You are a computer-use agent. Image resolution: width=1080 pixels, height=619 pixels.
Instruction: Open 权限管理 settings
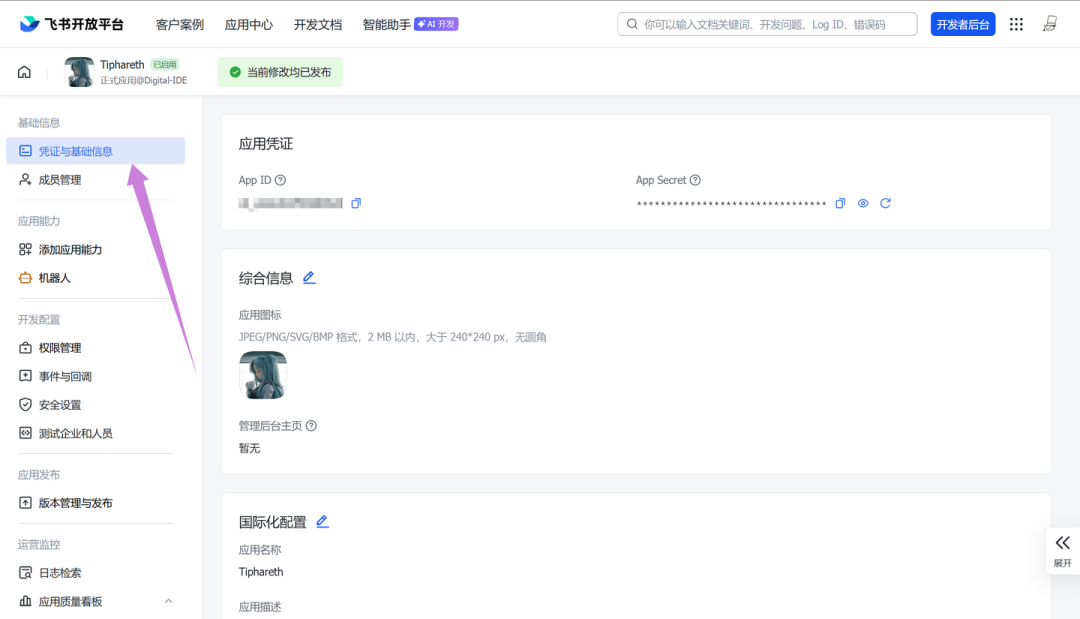click(60, 348)
